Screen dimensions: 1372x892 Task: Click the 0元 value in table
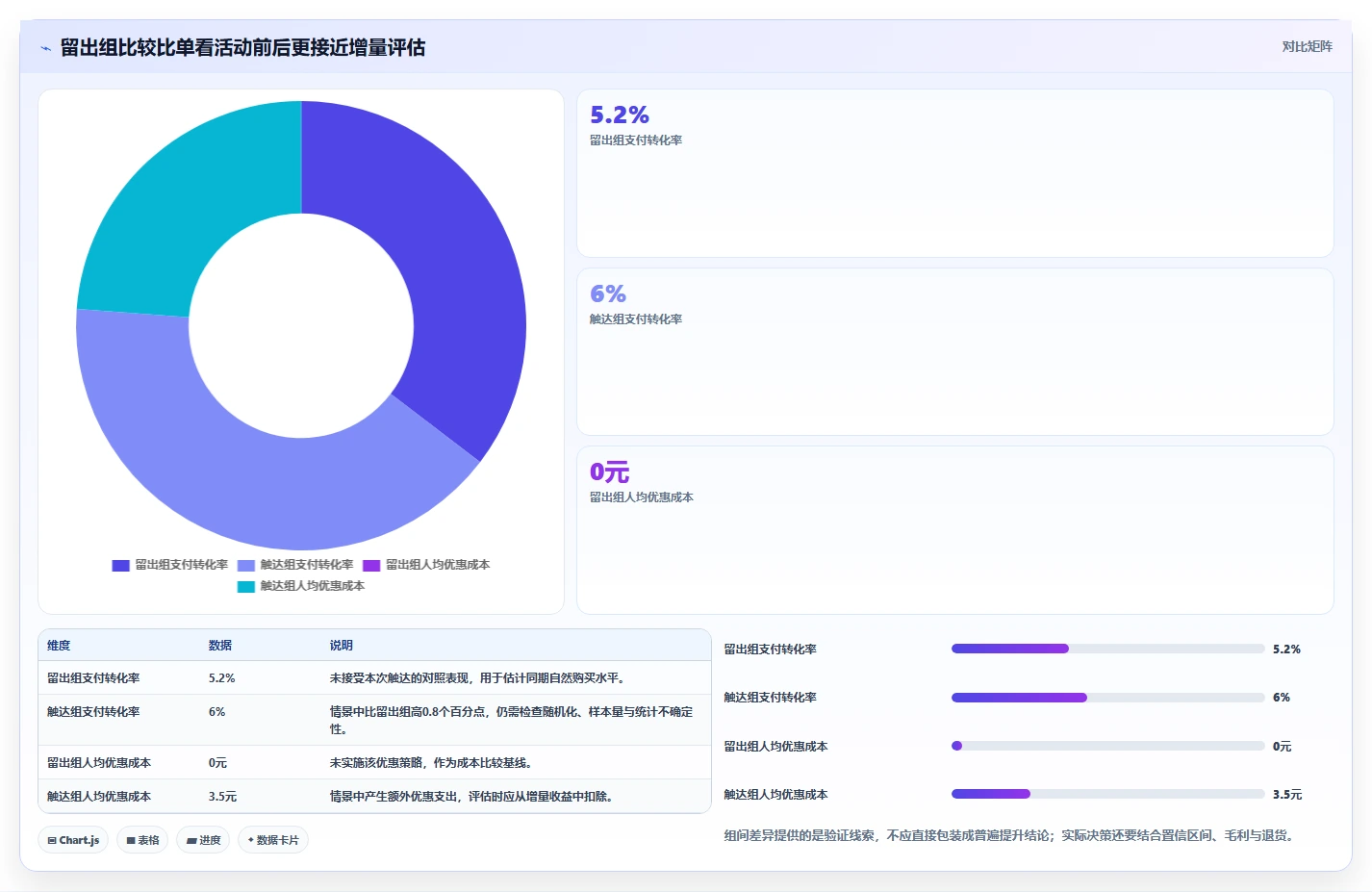click(218, 763)
